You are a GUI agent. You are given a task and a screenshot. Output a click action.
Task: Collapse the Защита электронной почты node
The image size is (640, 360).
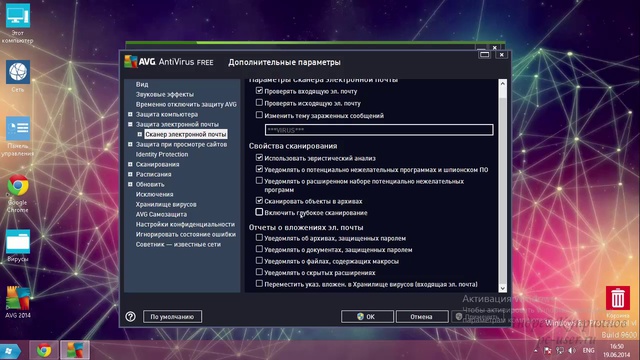pyautogui.click(x=130, y=124)
